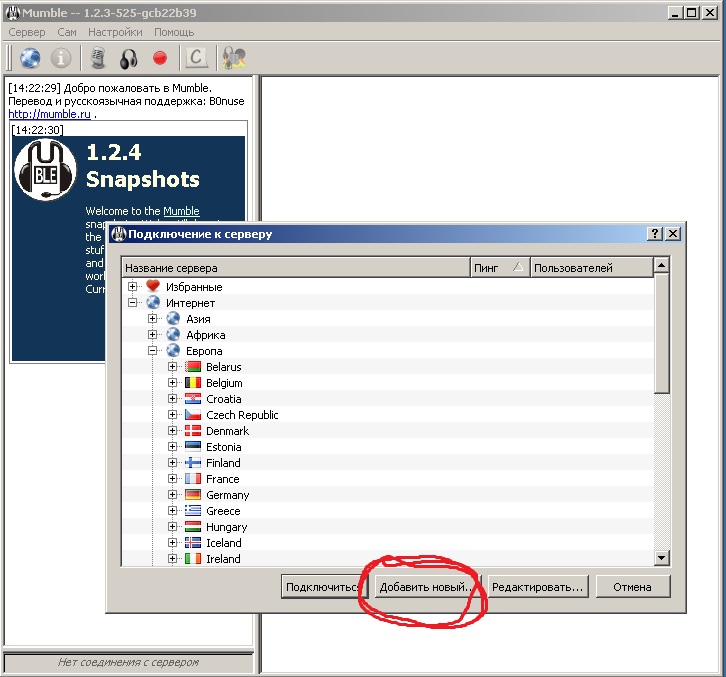
Task: Expand the France server list
Action: click(x=172, y=479)
